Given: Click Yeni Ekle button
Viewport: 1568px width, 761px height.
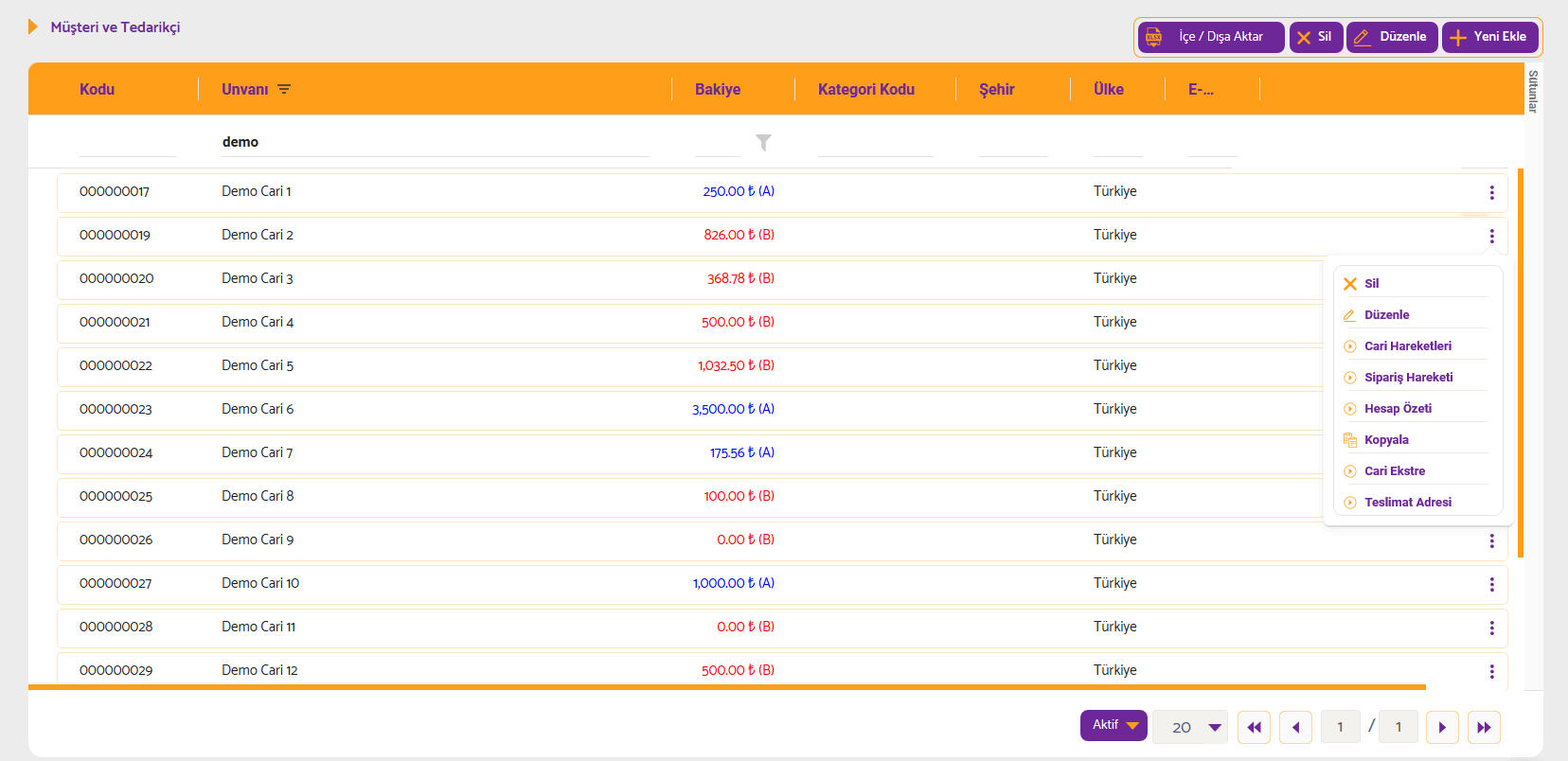Looking at the screenshot, I should [x=1489, y=37].
